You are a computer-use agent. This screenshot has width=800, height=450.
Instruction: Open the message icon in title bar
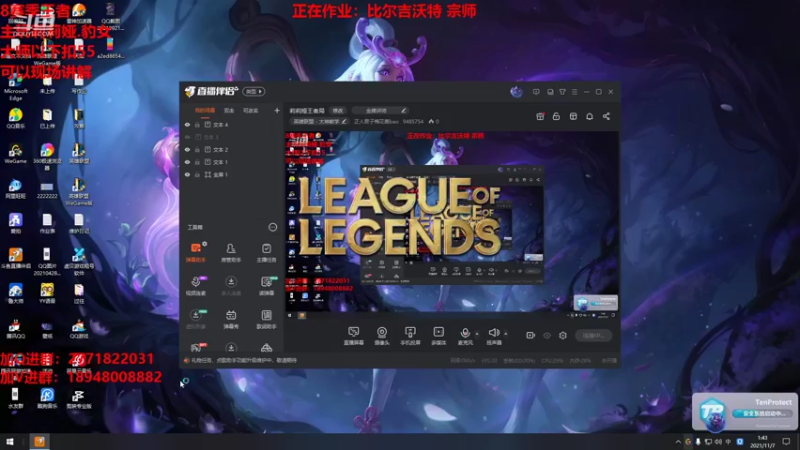tap(536, 92)
